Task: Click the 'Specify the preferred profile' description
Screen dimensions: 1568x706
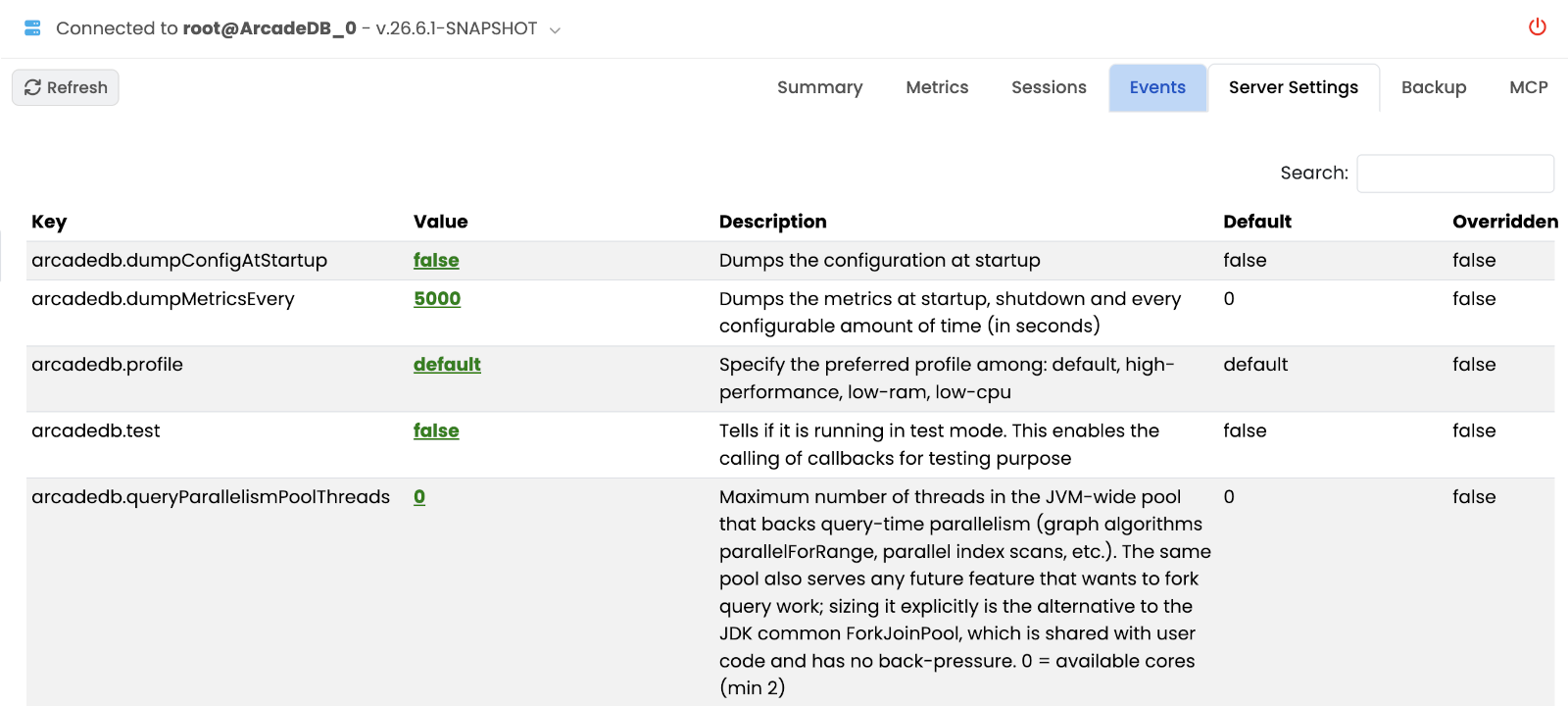Action: click(x=947, y=378)
